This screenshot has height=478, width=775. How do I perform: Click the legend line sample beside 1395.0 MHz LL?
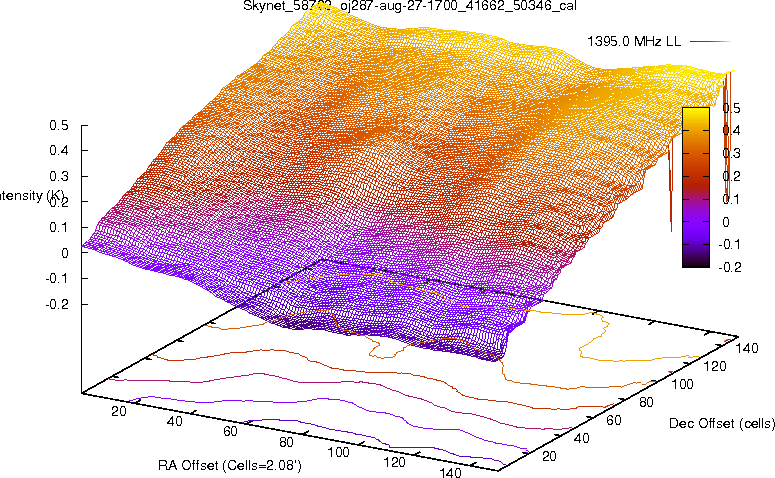coord(710,42)
